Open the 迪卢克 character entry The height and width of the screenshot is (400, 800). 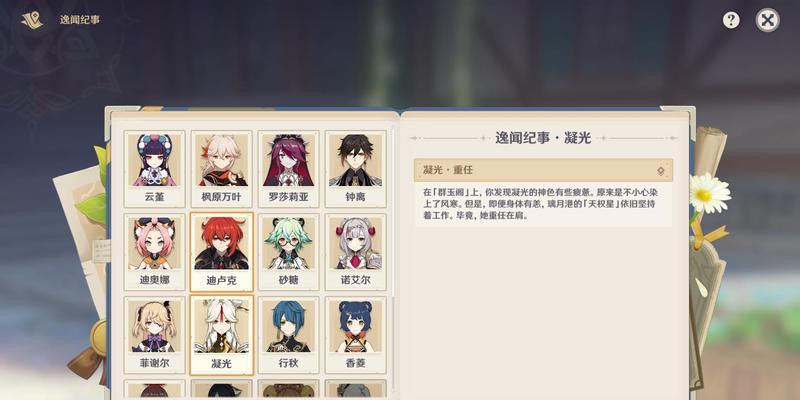(221, 252)
